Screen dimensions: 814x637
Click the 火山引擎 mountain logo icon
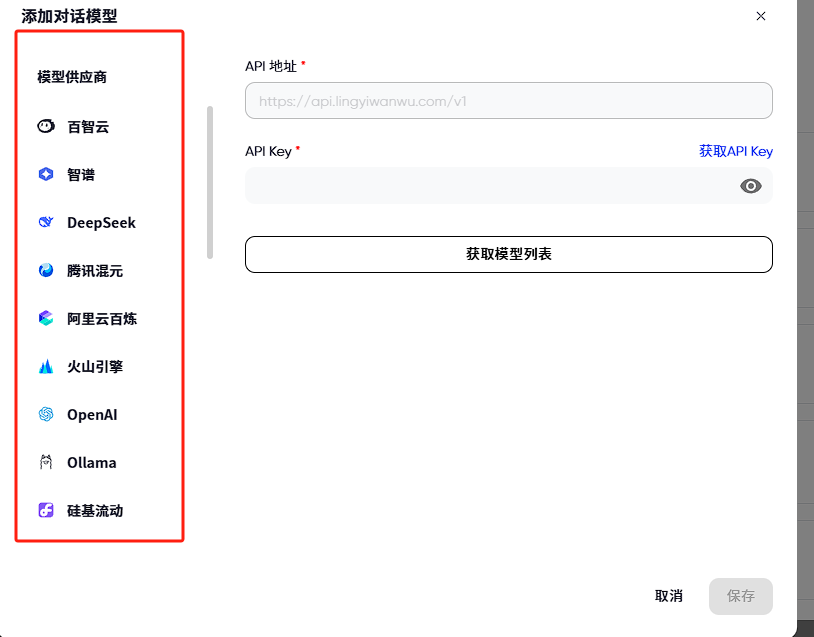[x=46, y=367]
